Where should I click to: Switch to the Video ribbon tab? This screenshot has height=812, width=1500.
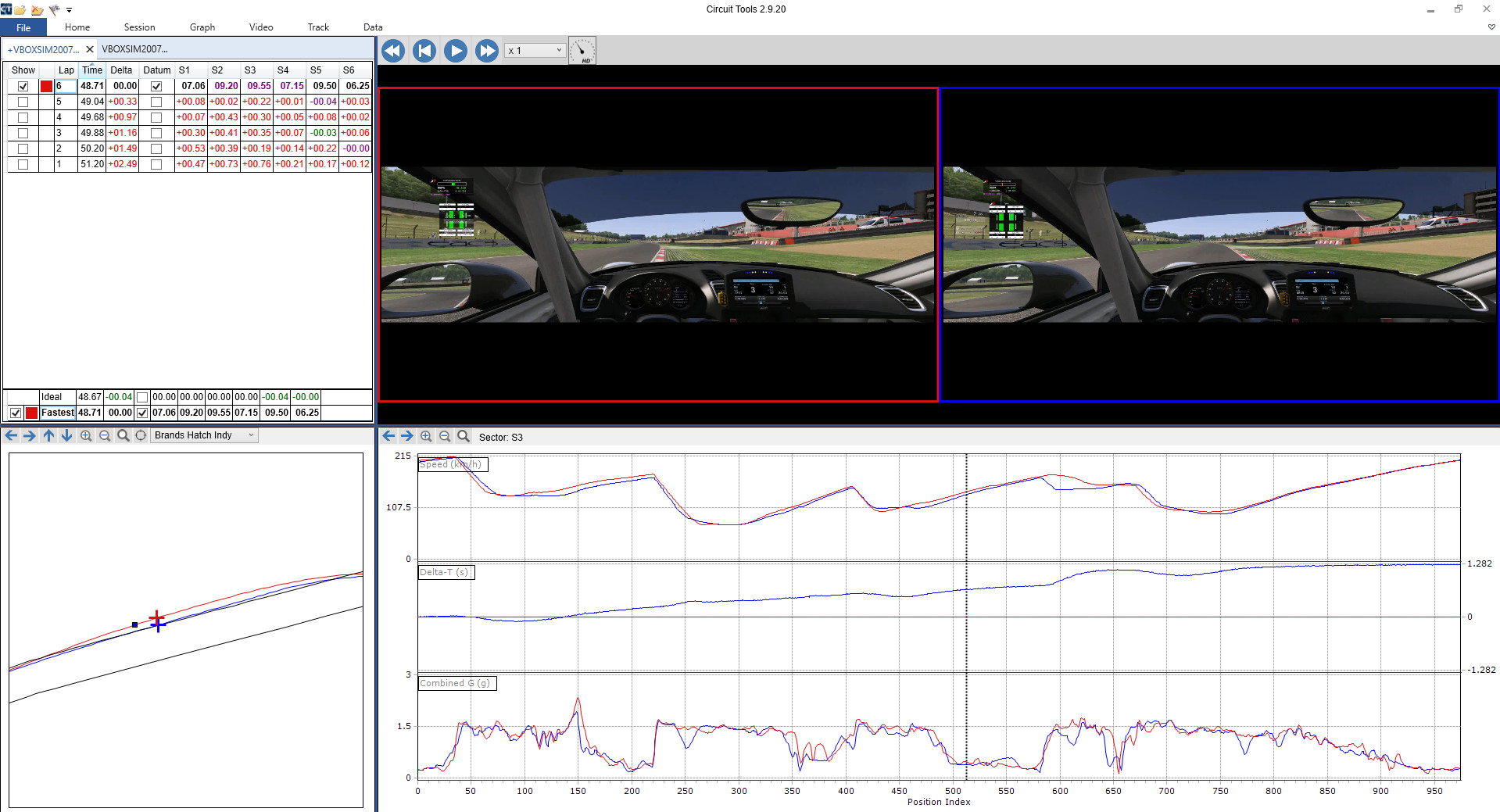(260, 27)
